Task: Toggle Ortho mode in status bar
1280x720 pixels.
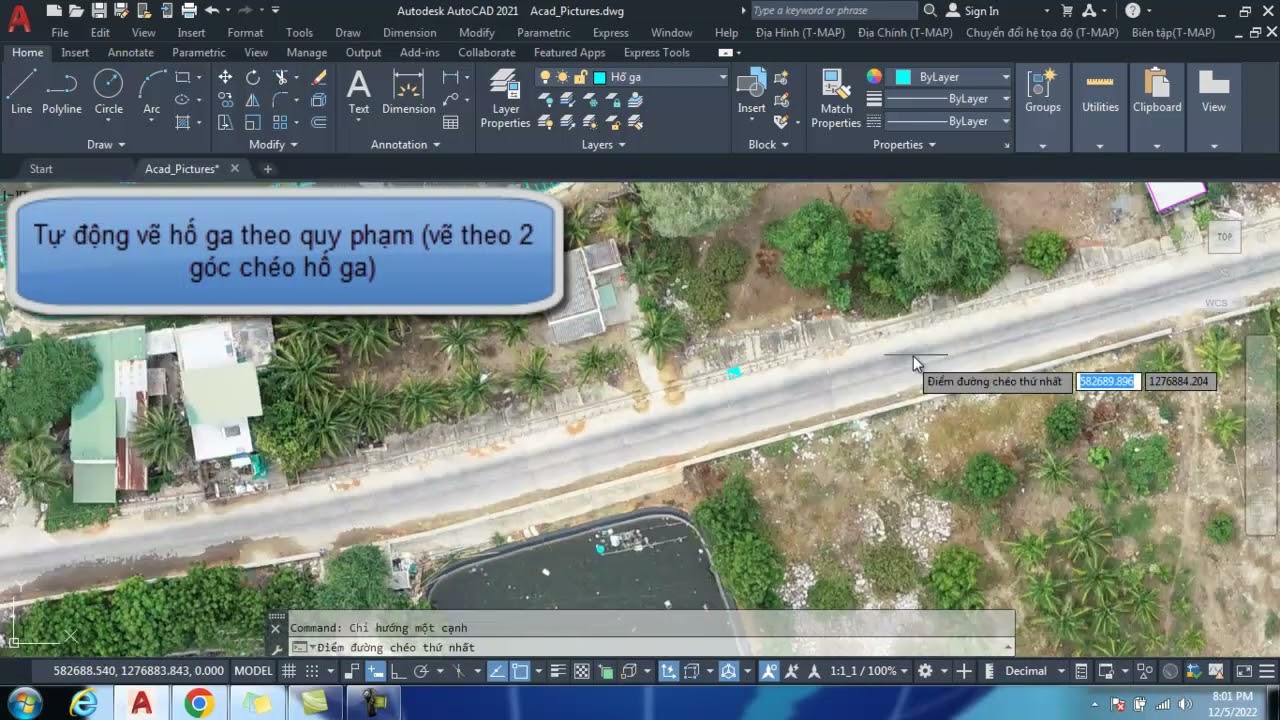Action: point(398,671)
